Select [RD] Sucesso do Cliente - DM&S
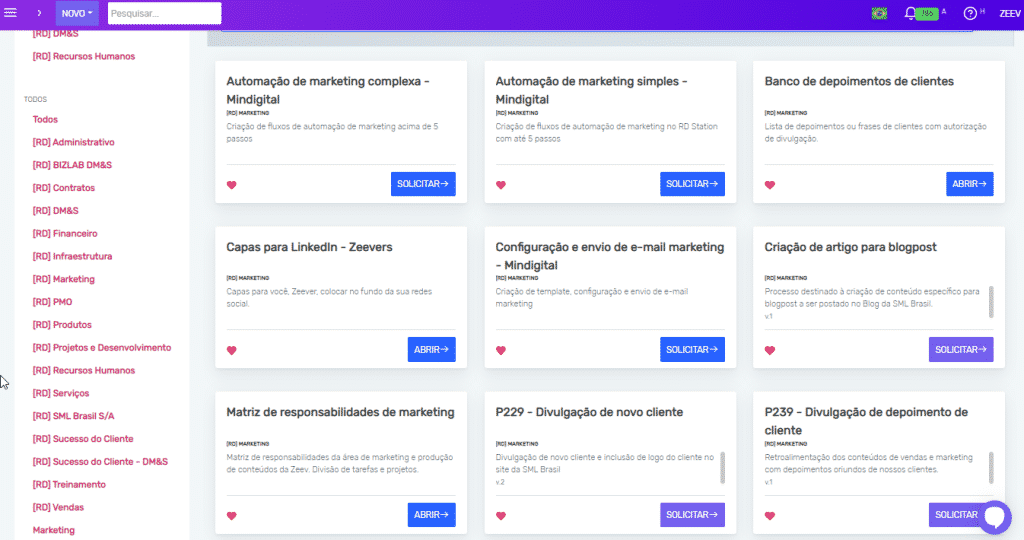 click(100, 462)
